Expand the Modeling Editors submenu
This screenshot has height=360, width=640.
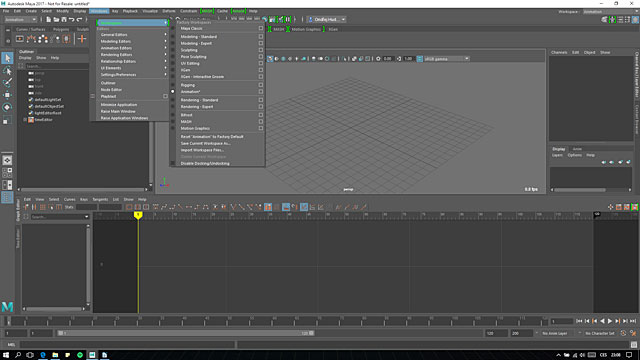pyautogui.click(x=133, y=42)
